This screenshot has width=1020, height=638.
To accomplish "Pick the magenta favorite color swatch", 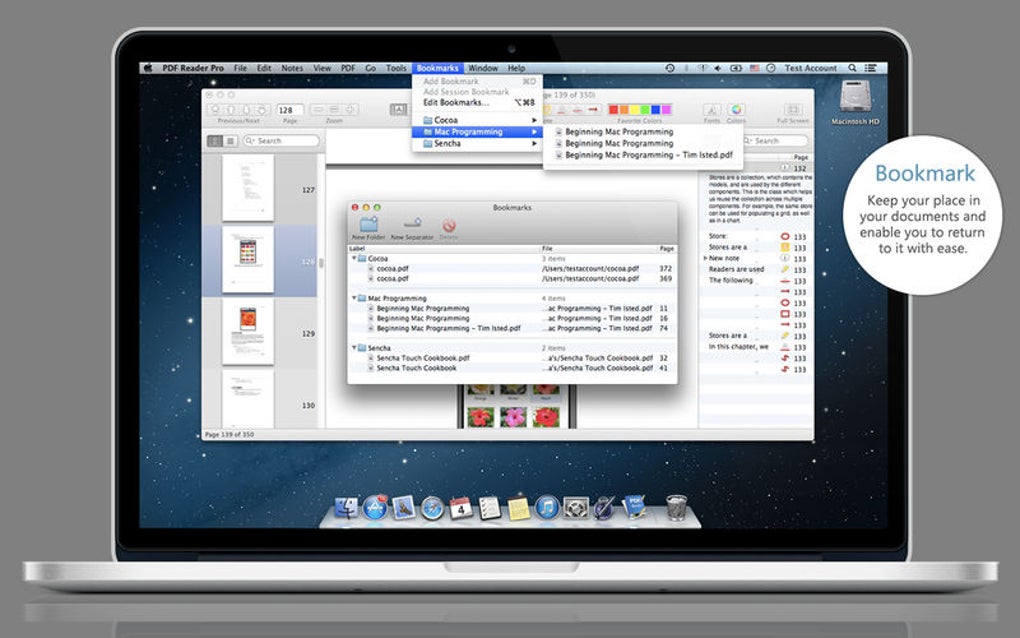I will coord(665,110).
